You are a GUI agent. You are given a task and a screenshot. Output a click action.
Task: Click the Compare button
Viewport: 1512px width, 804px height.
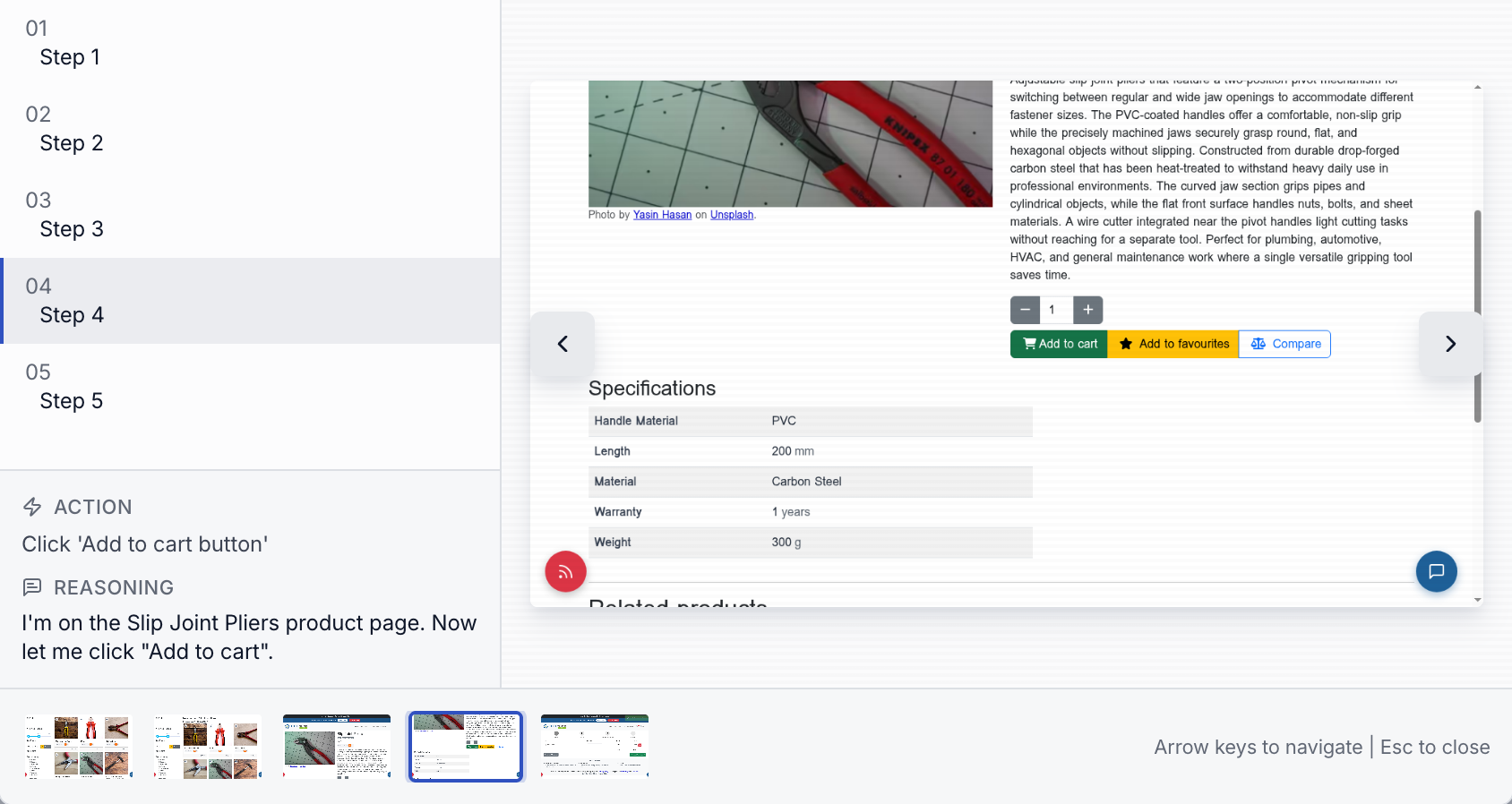click(1284, 344)
